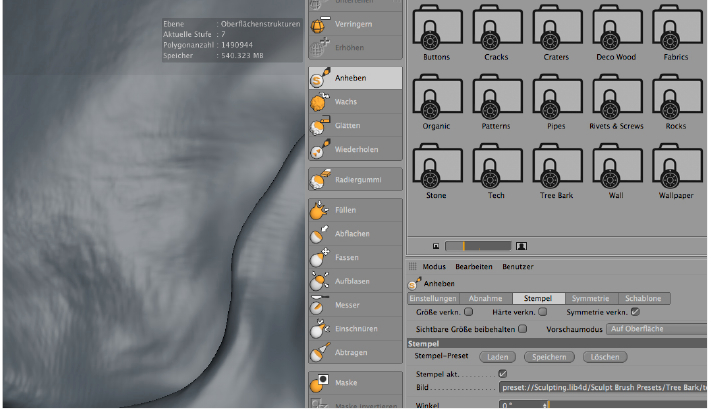
Task: Enable the Größe verkn. checkbox
Action: pos(469,312)
